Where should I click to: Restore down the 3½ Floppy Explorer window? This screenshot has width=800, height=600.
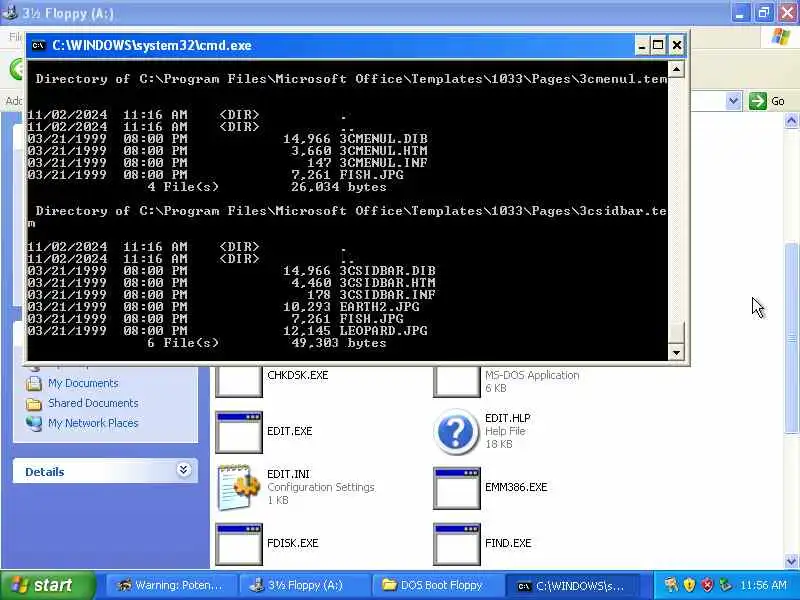[764, 12]
